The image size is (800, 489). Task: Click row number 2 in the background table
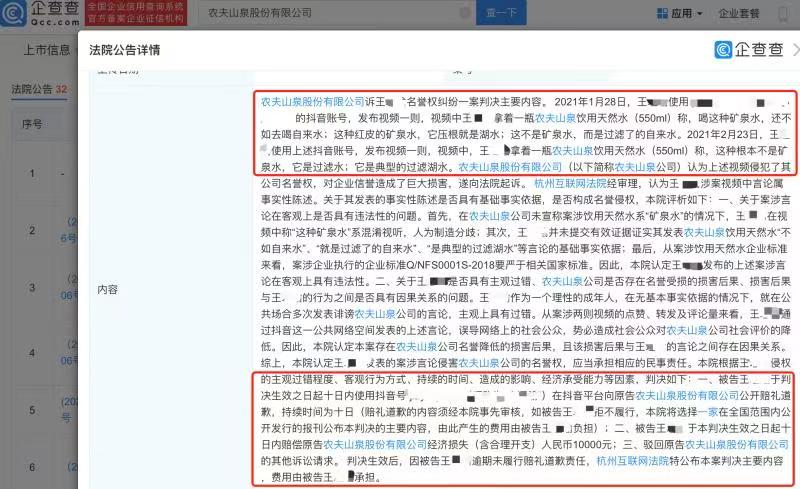click(32, 231)
